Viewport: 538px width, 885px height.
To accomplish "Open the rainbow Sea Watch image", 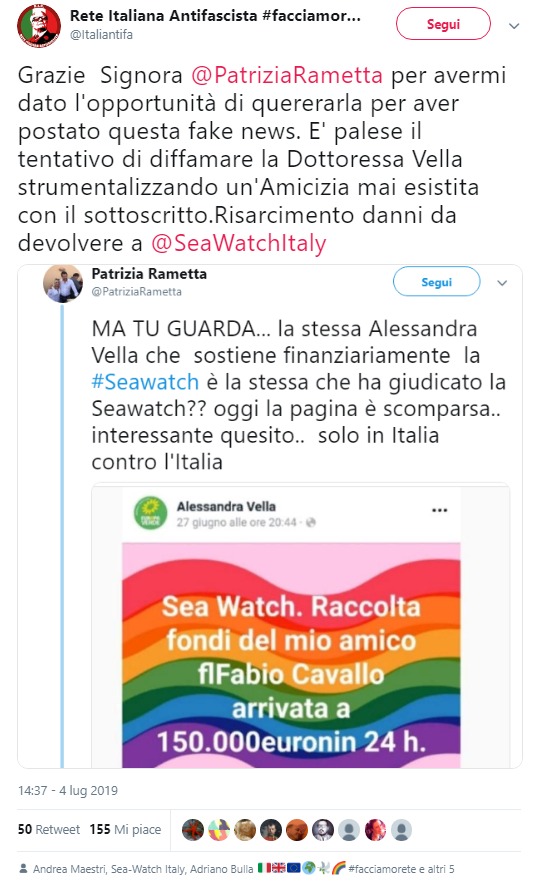I will click(x=291, y=655).
